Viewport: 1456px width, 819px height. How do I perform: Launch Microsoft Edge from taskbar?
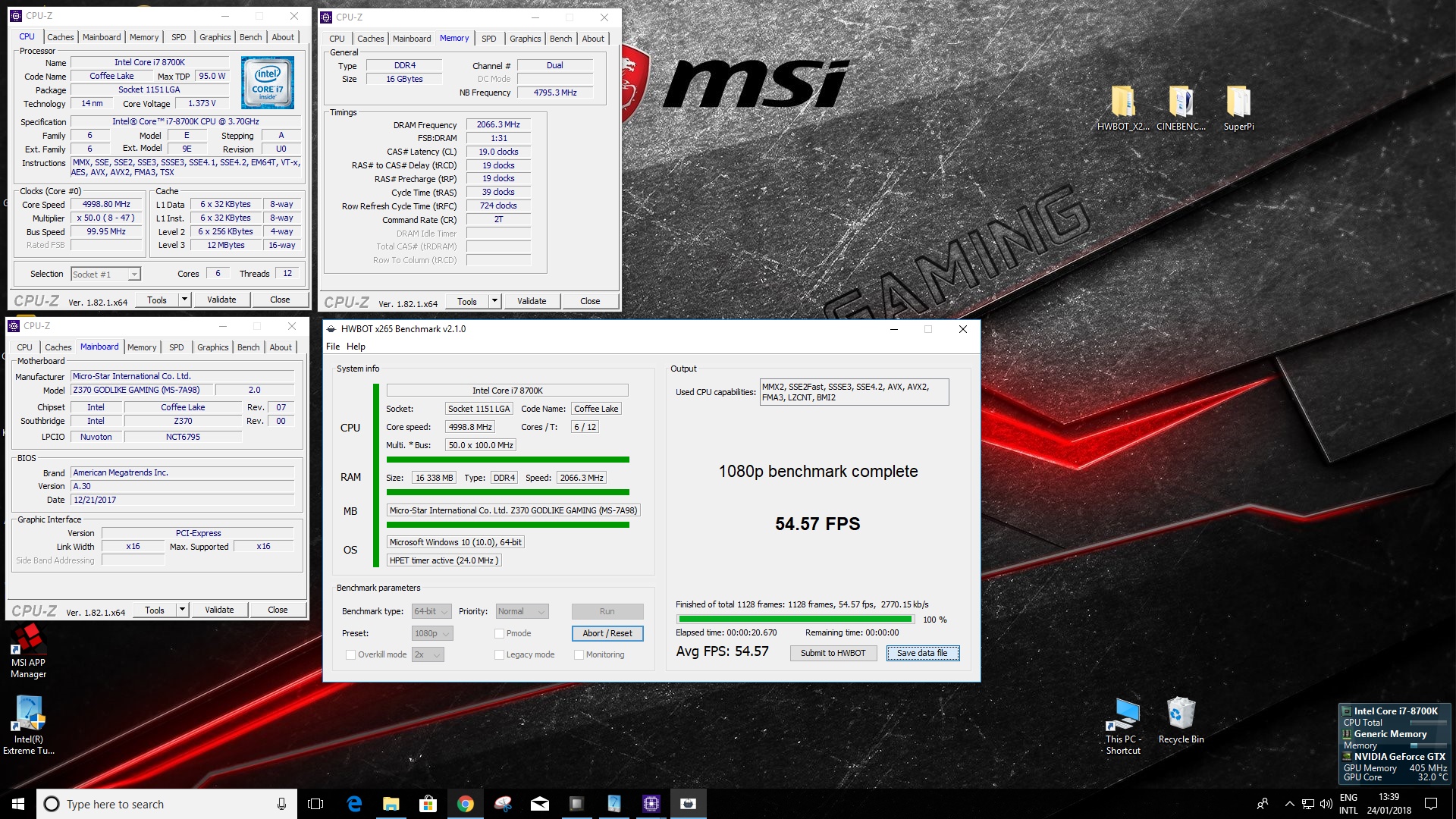(x=354, y=804)
